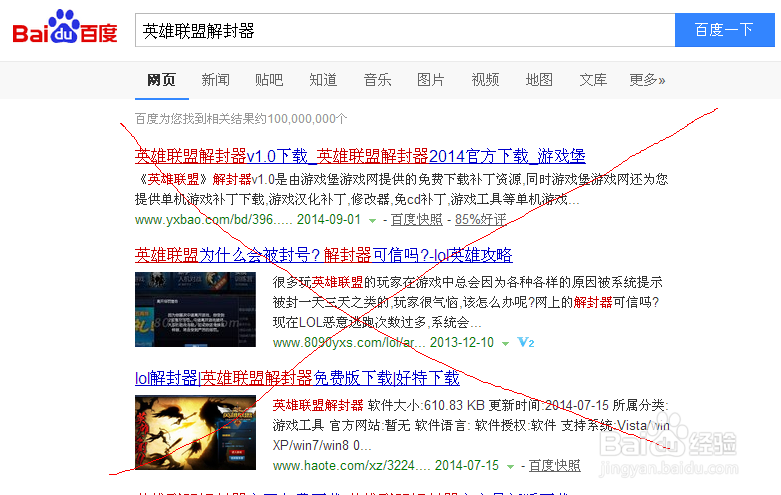781x495 pixels.
Task: Click the 百度一下 search button
Action: (x=725, y=30)
